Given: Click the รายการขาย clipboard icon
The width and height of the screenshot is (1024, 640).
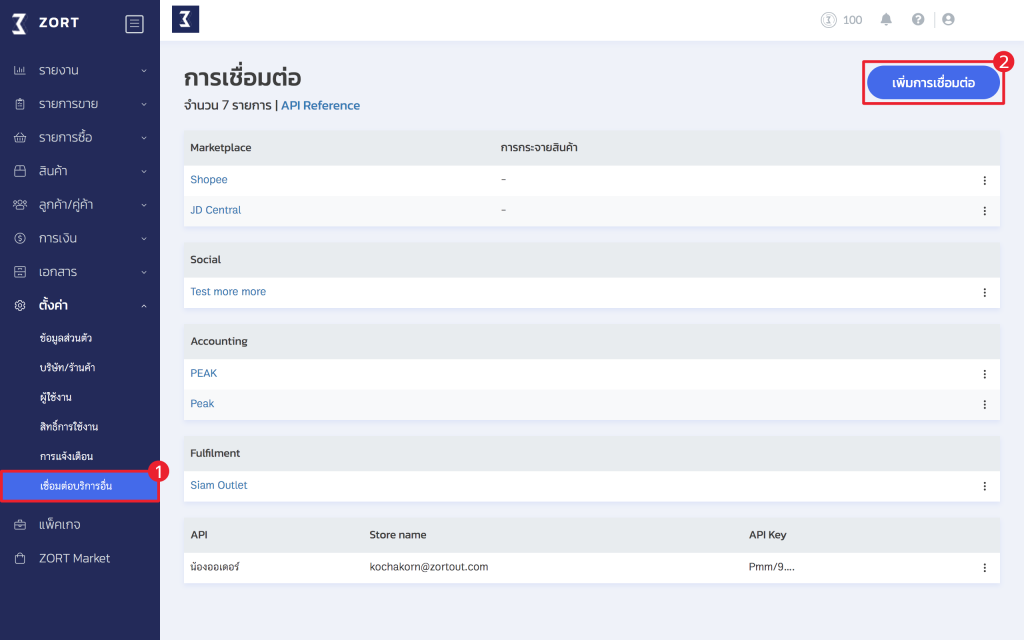Looking at the screenshot, I should tap(20, 104).
